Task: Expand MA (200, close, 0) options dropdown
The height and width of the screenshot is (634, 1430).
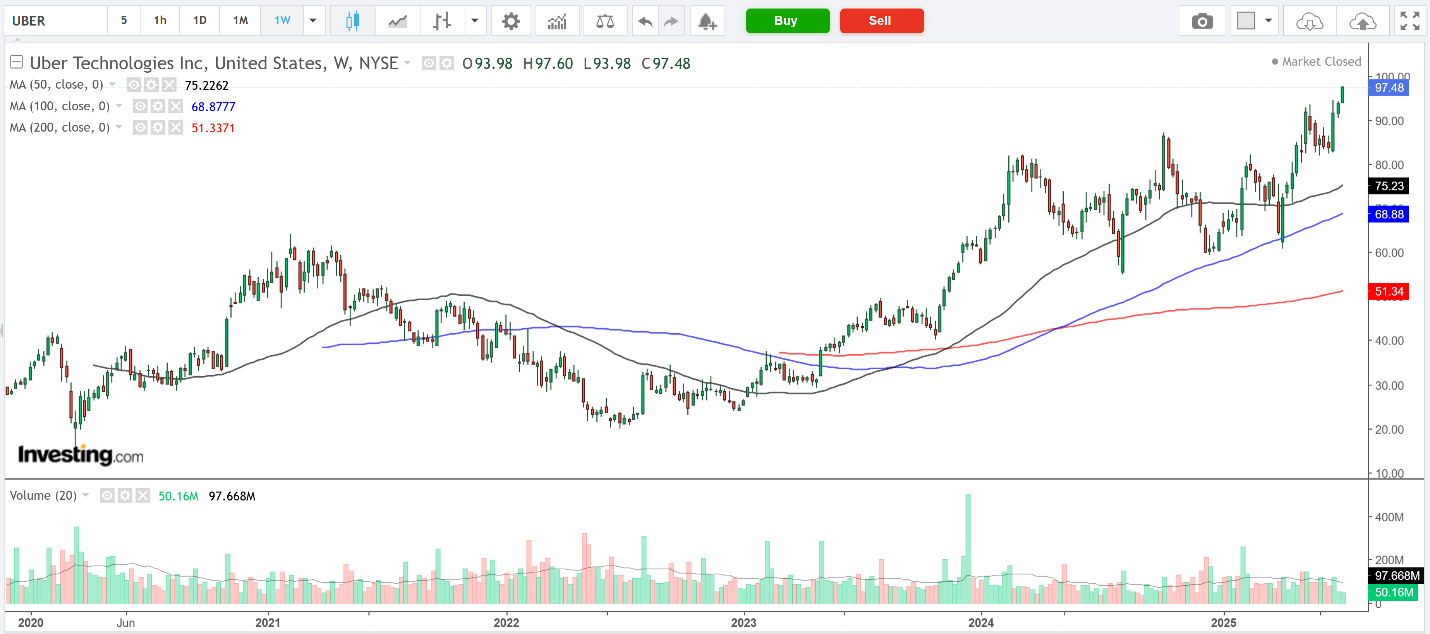Action: [x=119, y=127]
